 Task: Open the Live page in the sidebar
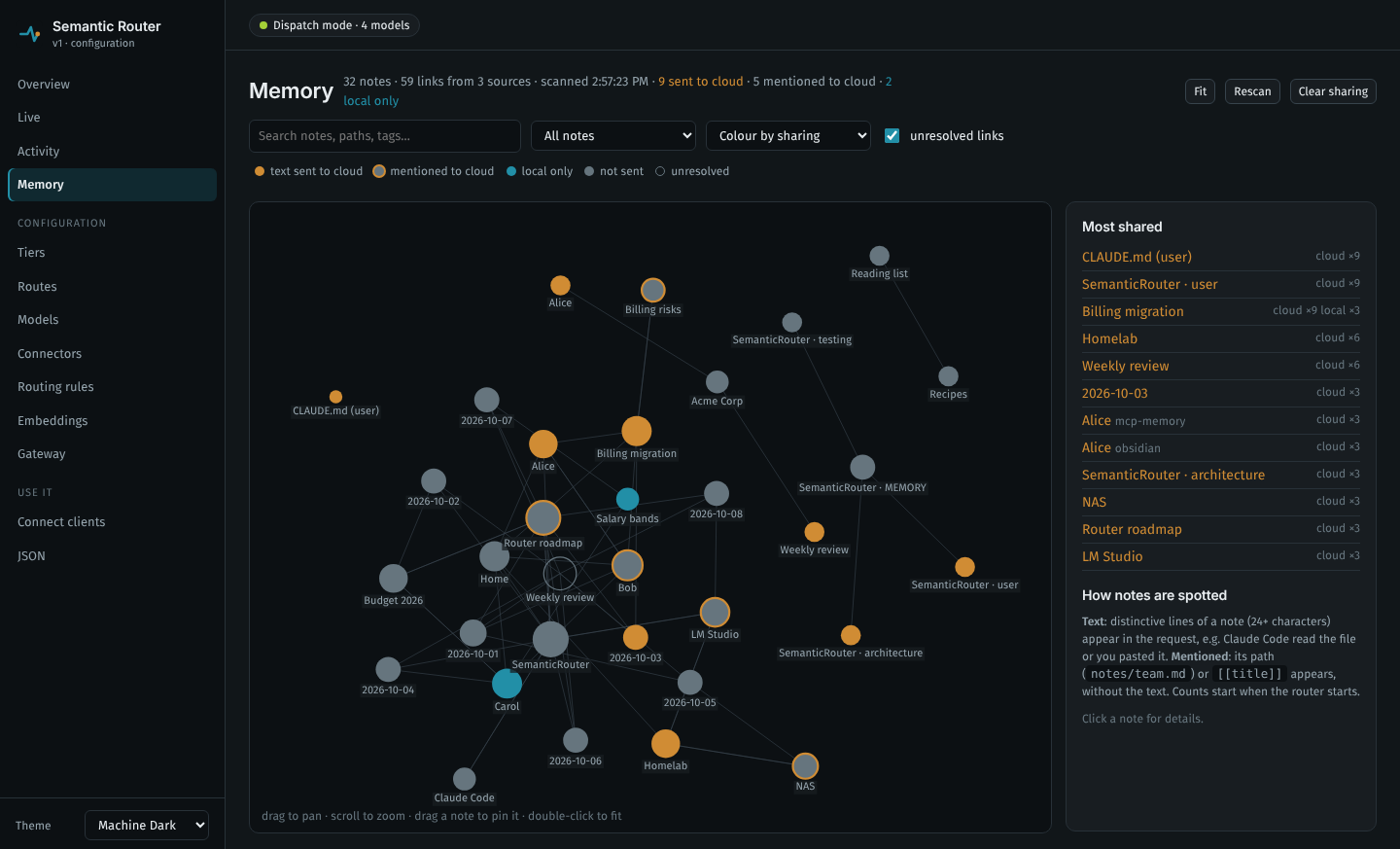pos(112,118)
